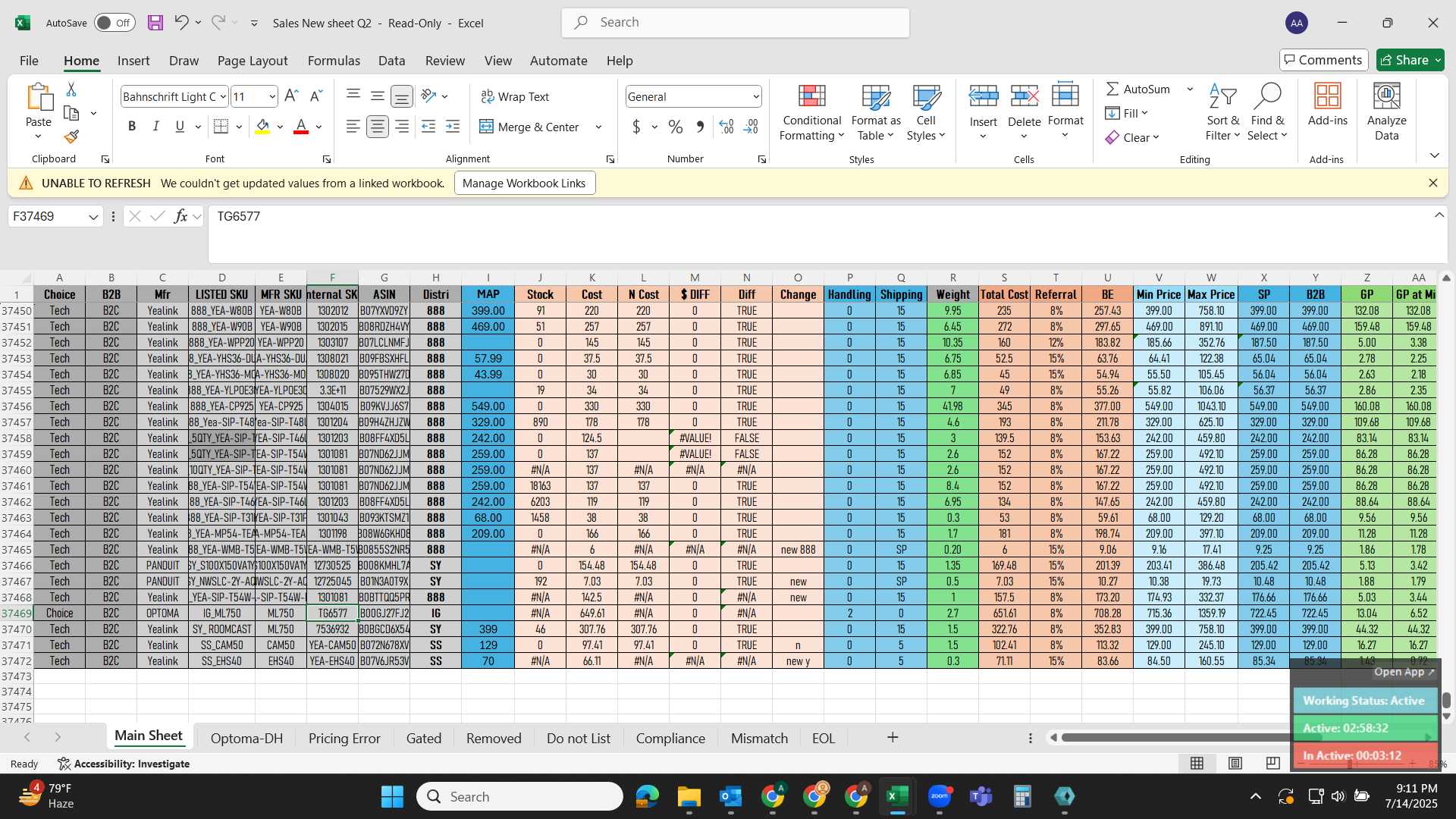Open File Explorer from taskbar

click(x=689, y=796)
